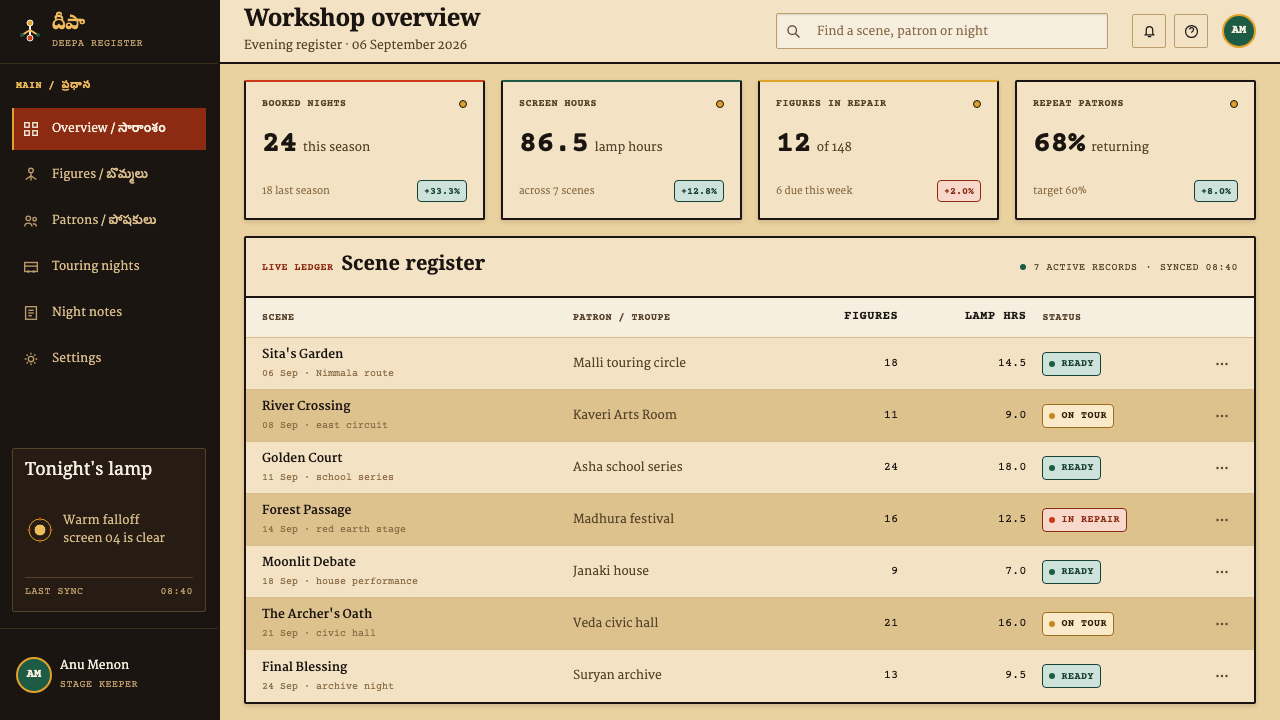Click the Repeat Patrons card
1280x720 pixels.
click(x=1136, y=150)
